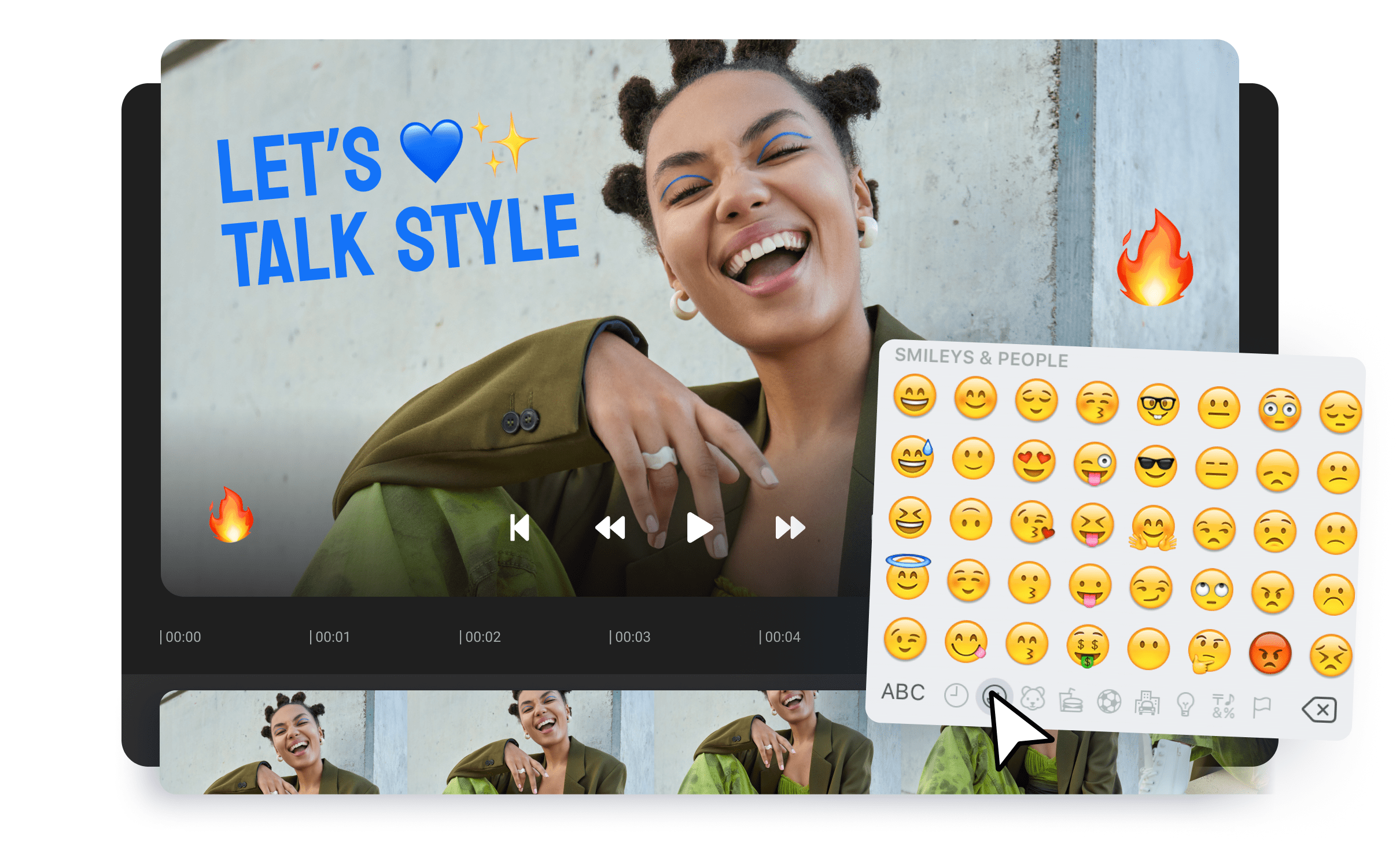Skip back to the previous clip
1400x843 pixels.
(520, 527)
